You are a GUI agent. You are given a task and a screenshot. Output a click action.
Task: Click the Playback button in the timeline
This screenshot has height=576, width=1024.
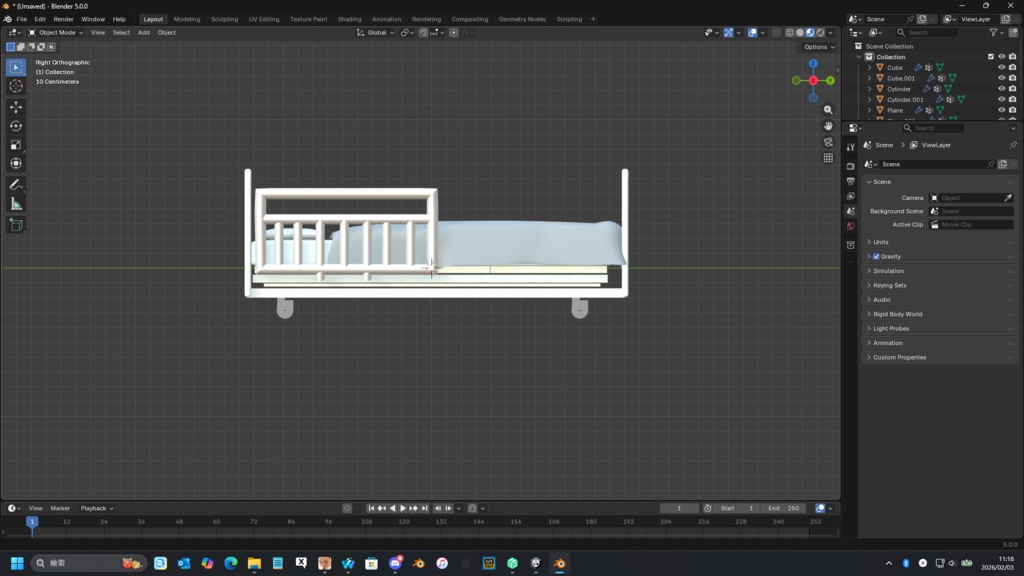click(96, 508)
